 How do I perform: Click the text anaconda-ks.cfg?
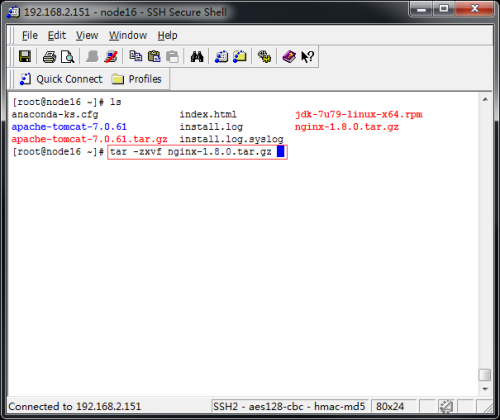55,115
